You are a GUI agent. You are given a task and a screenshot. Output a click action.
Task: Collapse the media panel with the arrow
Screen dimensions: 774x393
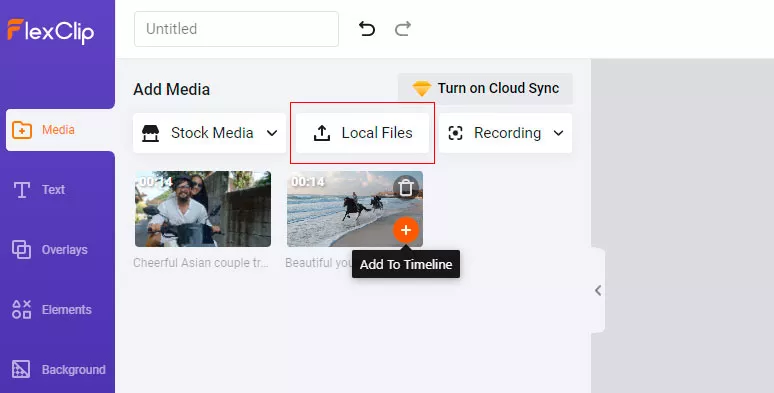coord(598,290)
